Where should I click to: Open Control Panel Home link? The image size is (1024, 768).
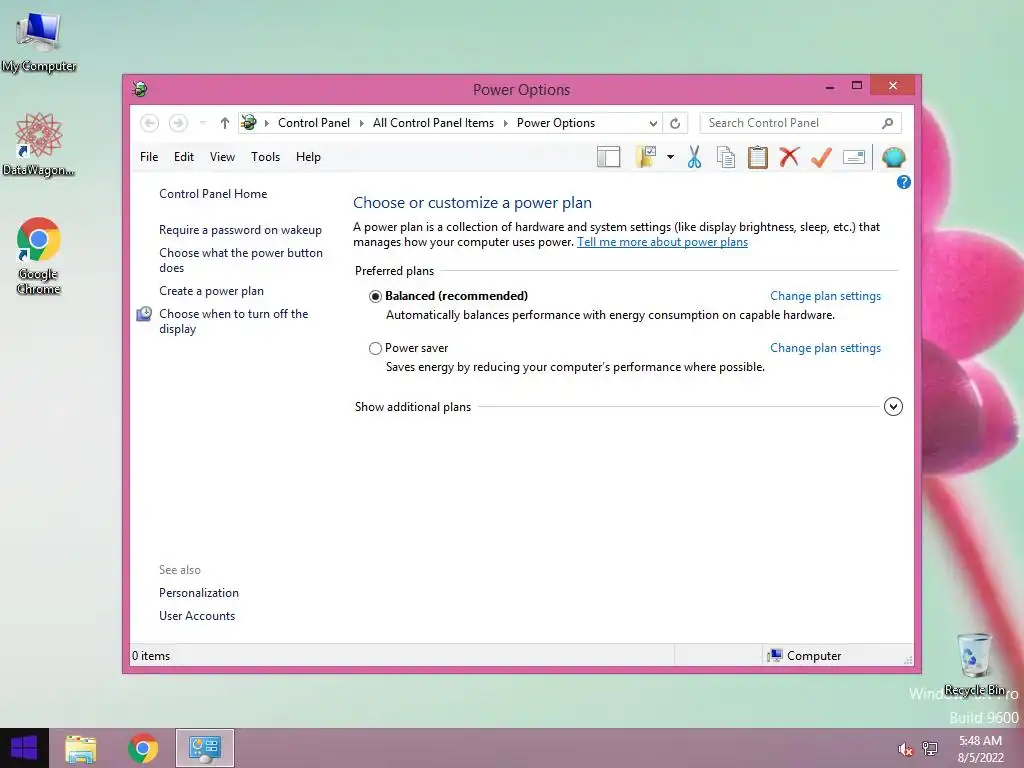pyautogui.click(x=213, y=194)
